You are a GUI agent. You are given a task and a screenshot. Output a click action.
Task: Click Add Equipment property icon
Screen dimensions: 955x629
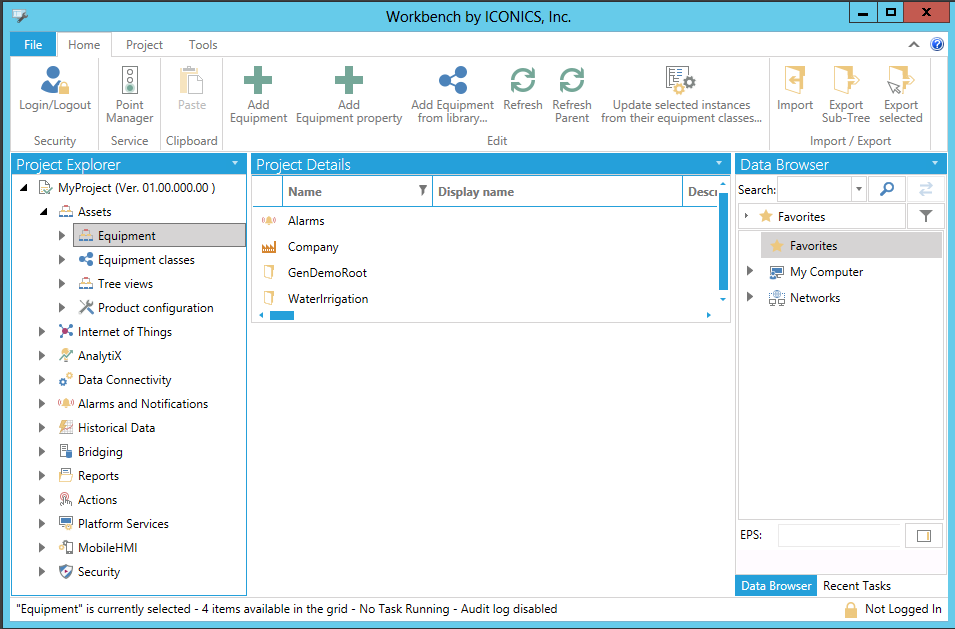[348, 81]
